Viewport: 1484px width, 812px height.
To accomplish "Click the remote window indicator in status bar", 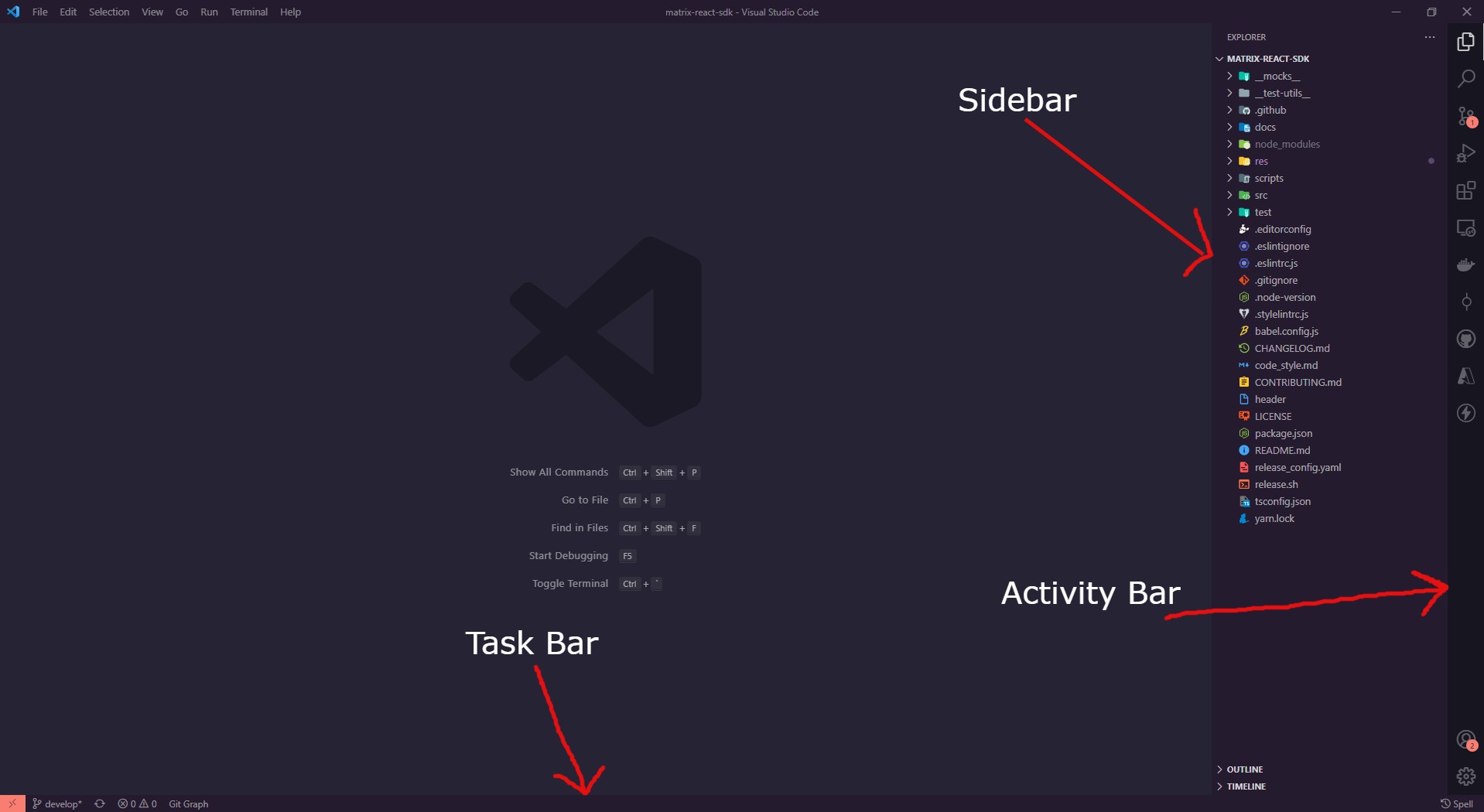I will click(12, 803).
